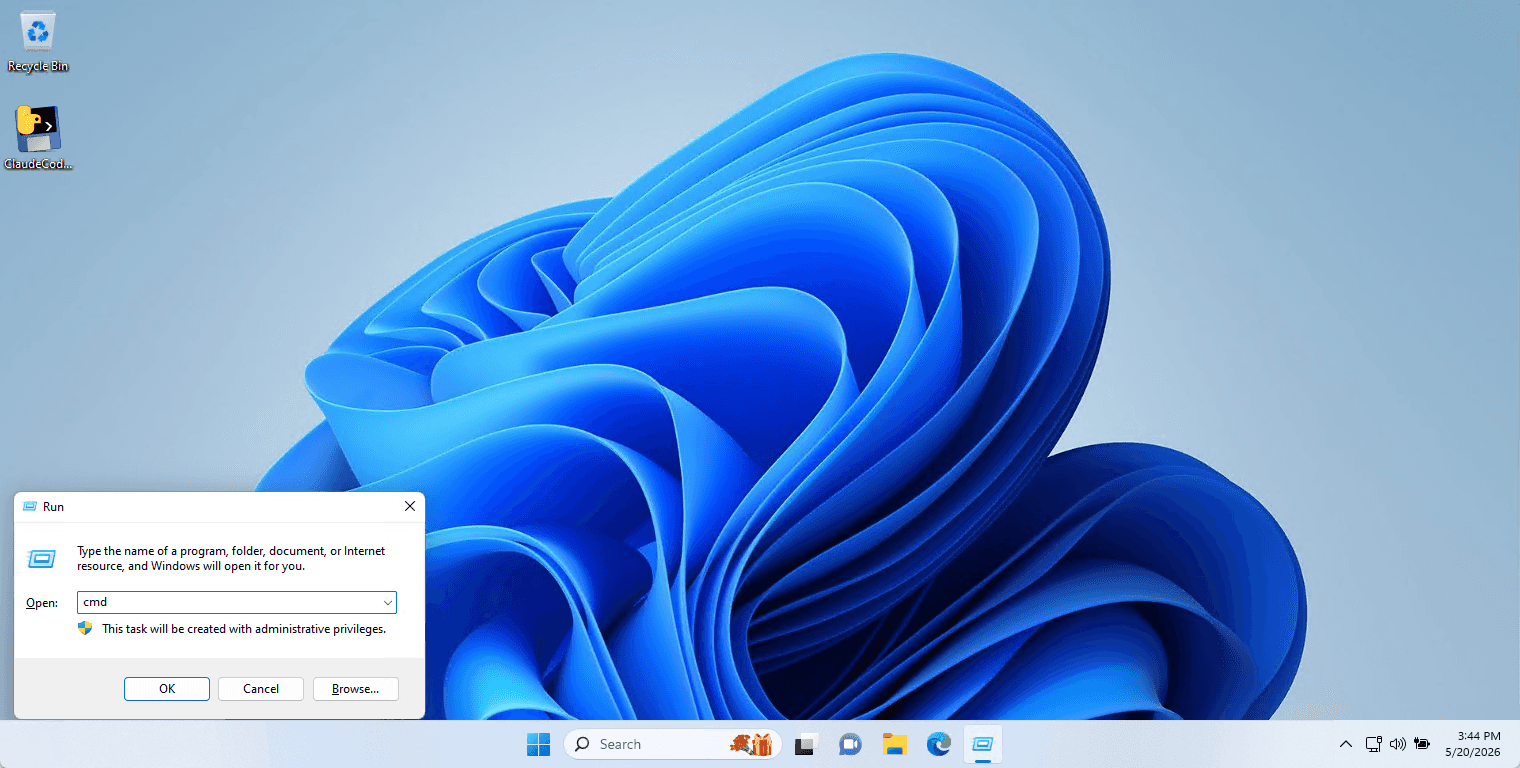Open the Windows Start menu
The width and height of the screenshot is (1520, 768).
click(x=538, y=744)
